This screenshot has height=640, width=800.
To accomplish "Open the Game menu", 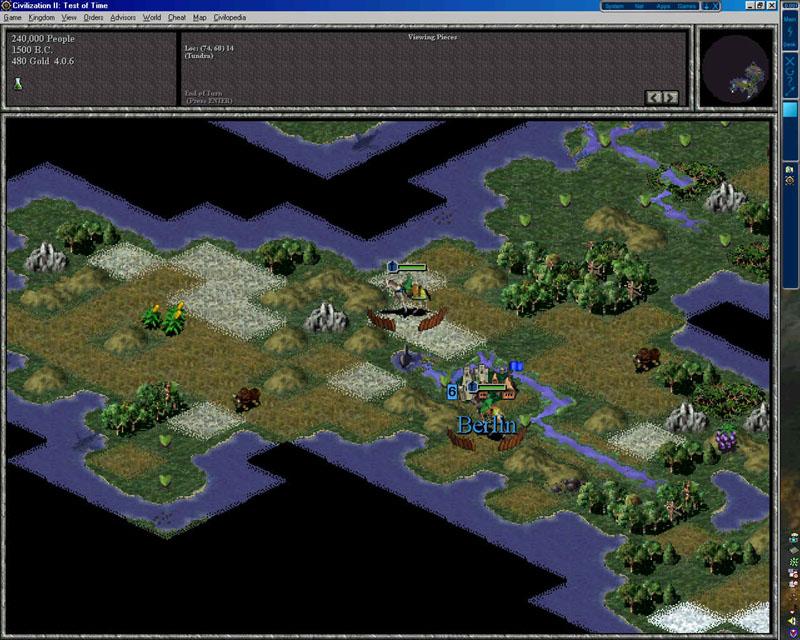I will 12,17.
